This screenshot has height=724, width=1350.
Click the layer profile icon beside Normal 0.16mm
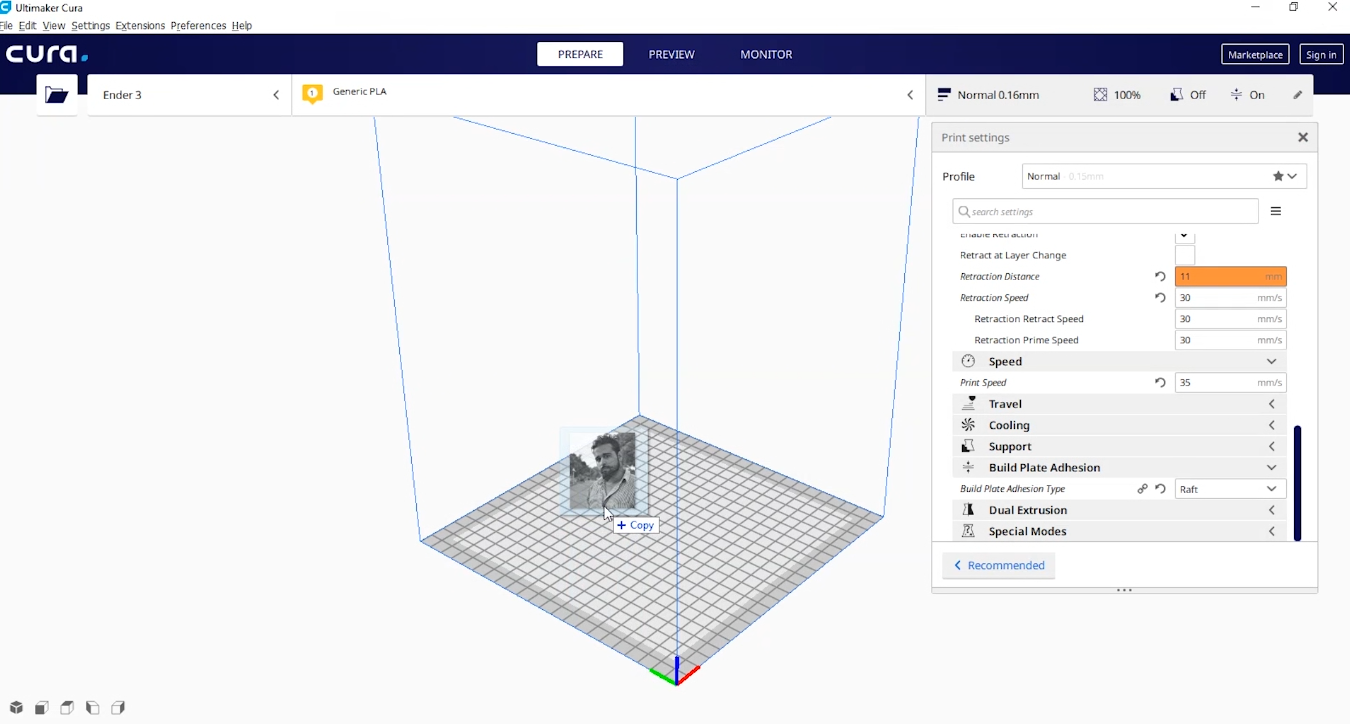pos(944,95)
